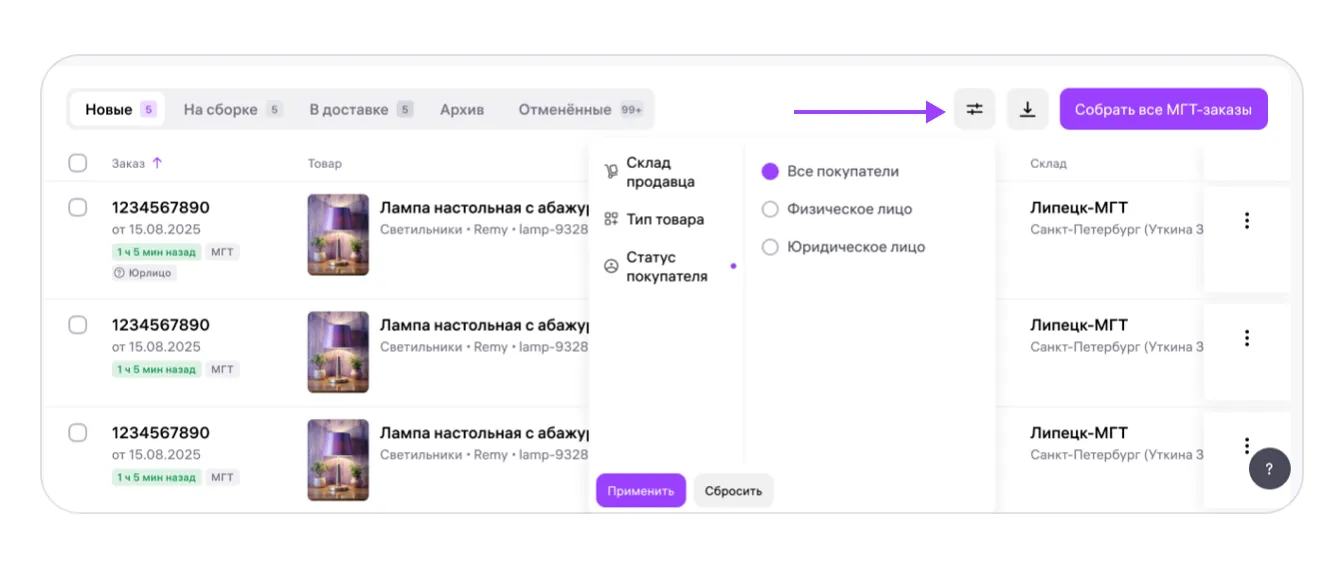The height and width of the screenshot is (568, 1344).
Task: Click the sort arrow next to Заказ
Action: click(157, 163)
